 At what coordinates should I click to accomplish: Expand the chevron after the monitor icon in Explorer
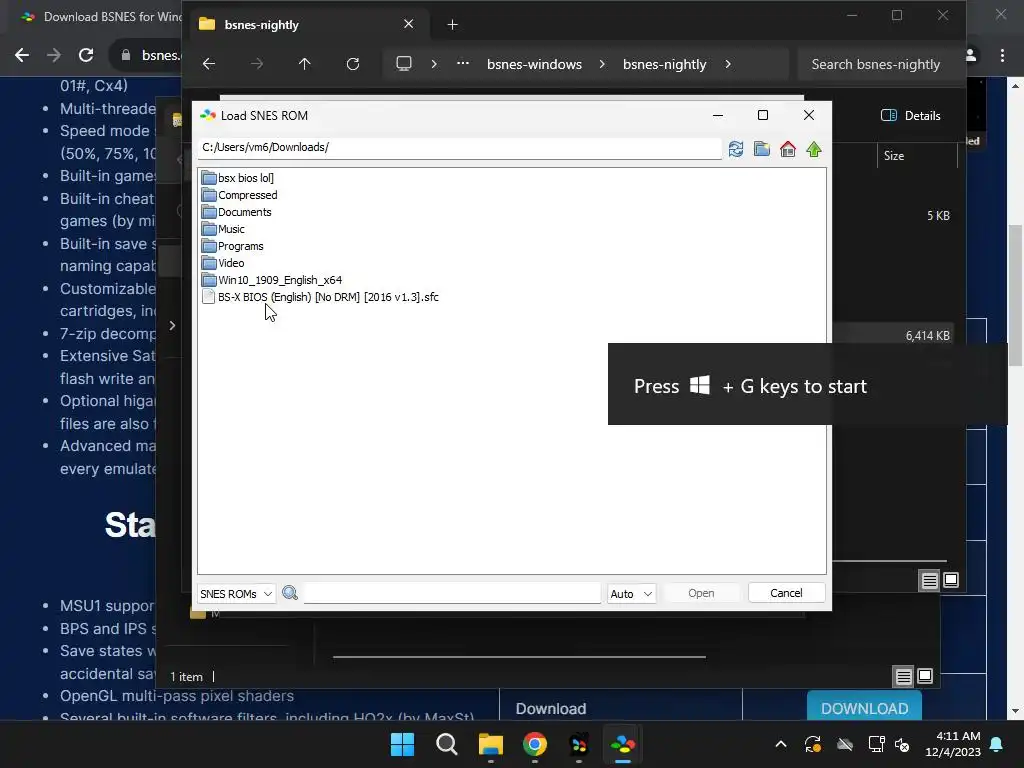coord(434,64)
